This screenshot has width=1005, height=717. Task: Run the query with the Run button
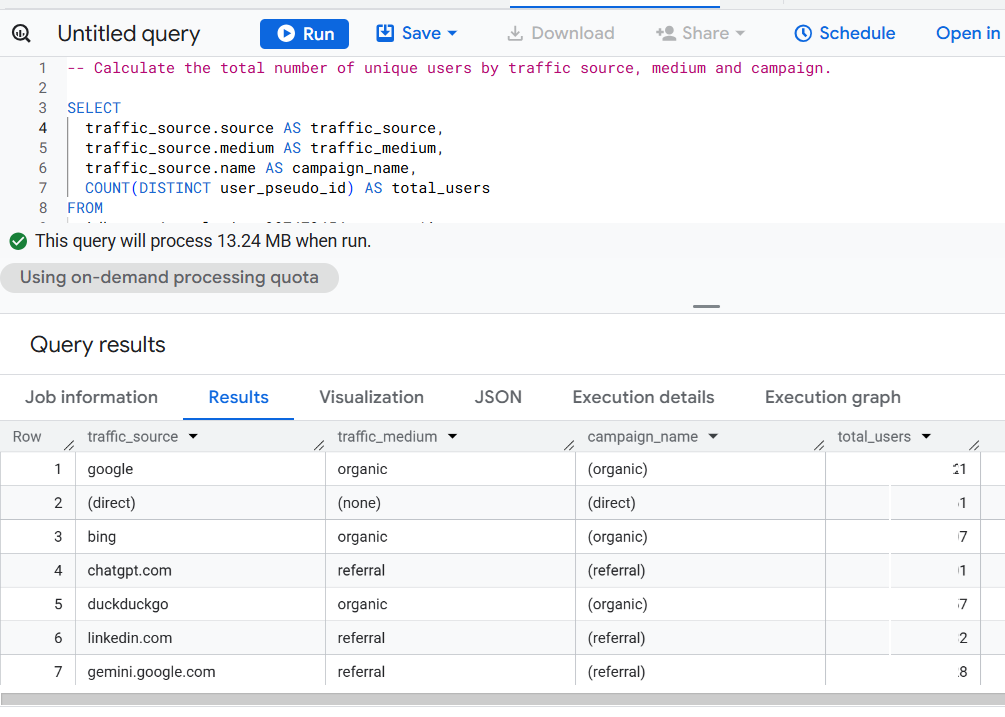click(x=304, y=34)
